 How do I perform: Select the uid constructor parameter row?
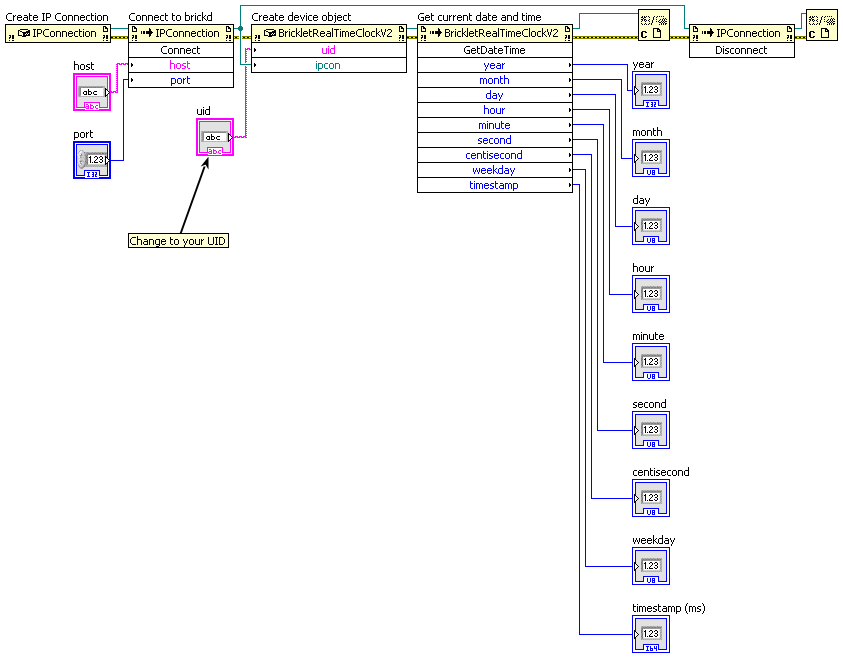pyautogui.click(x=329, y=50)
